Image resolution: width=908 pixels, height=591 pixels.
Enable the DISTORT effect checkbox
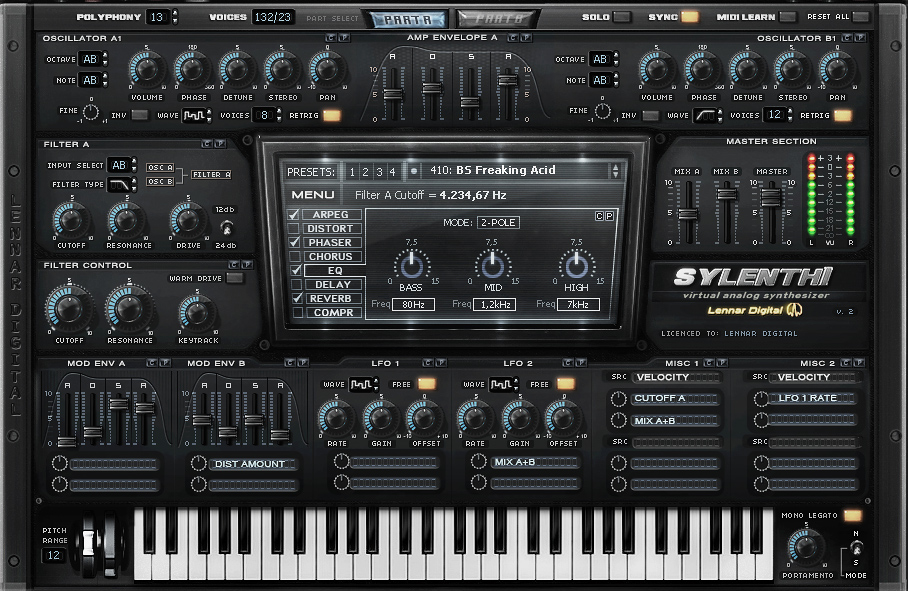(294, 229)
